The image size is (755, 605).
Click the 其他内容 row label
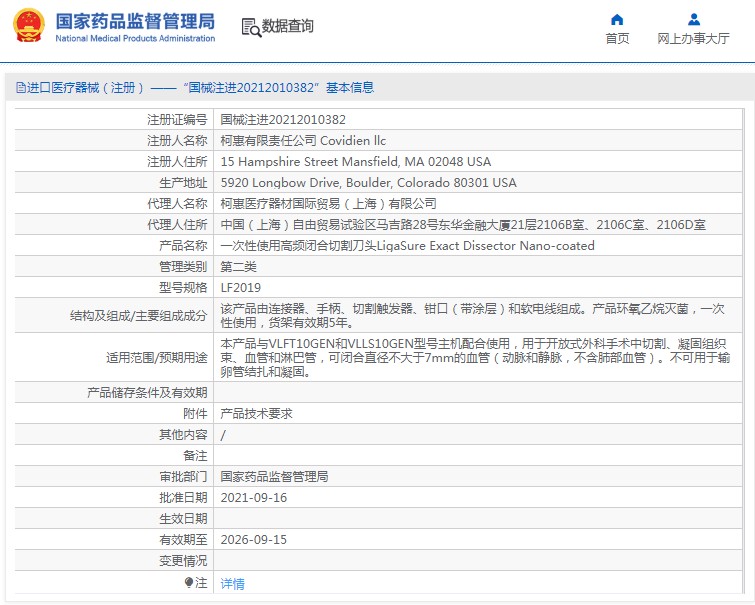(183, 435)
